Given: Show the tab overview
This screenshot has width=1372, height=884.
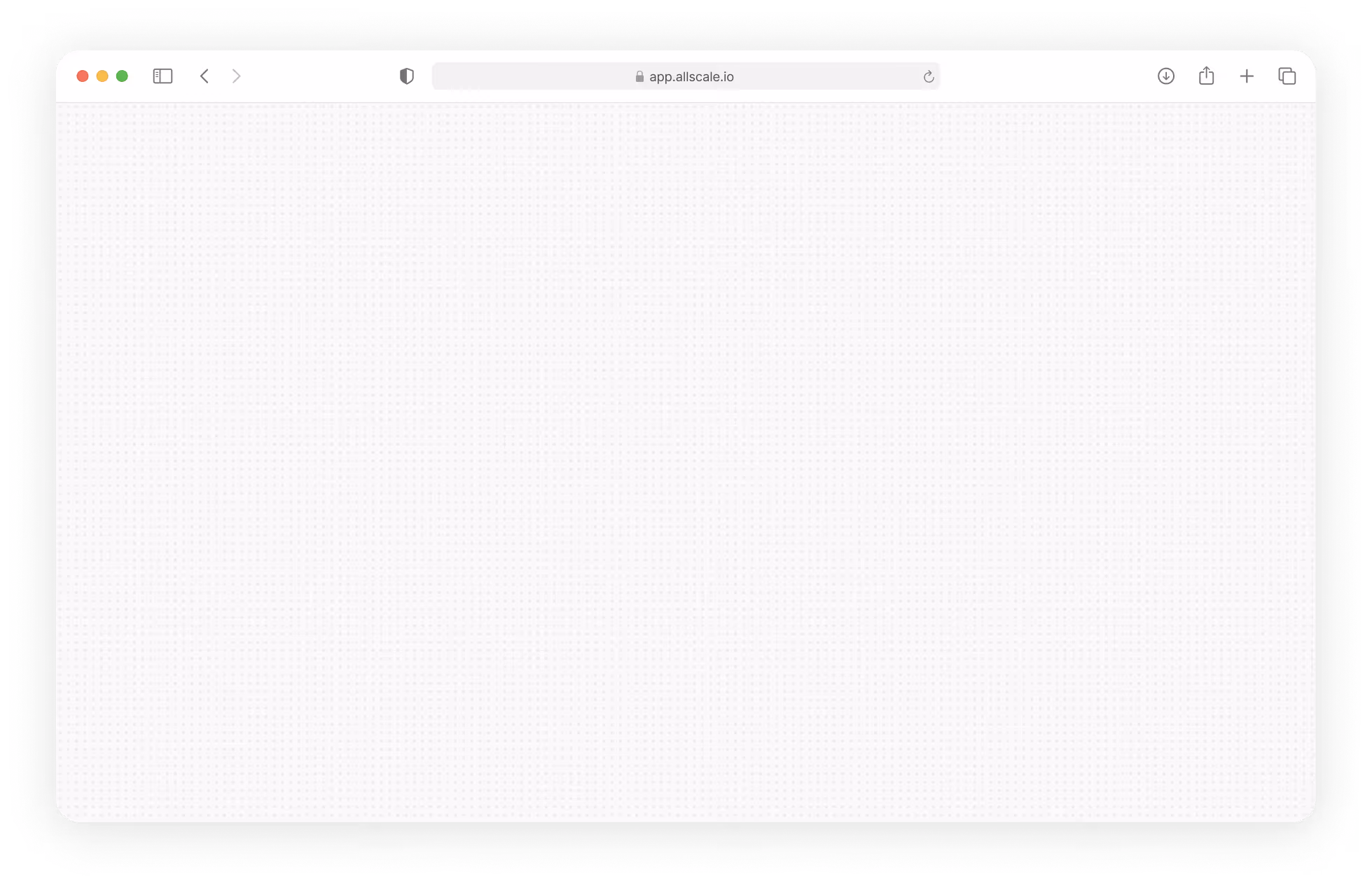Looking at the screenshot, I should coord(1287,76).
